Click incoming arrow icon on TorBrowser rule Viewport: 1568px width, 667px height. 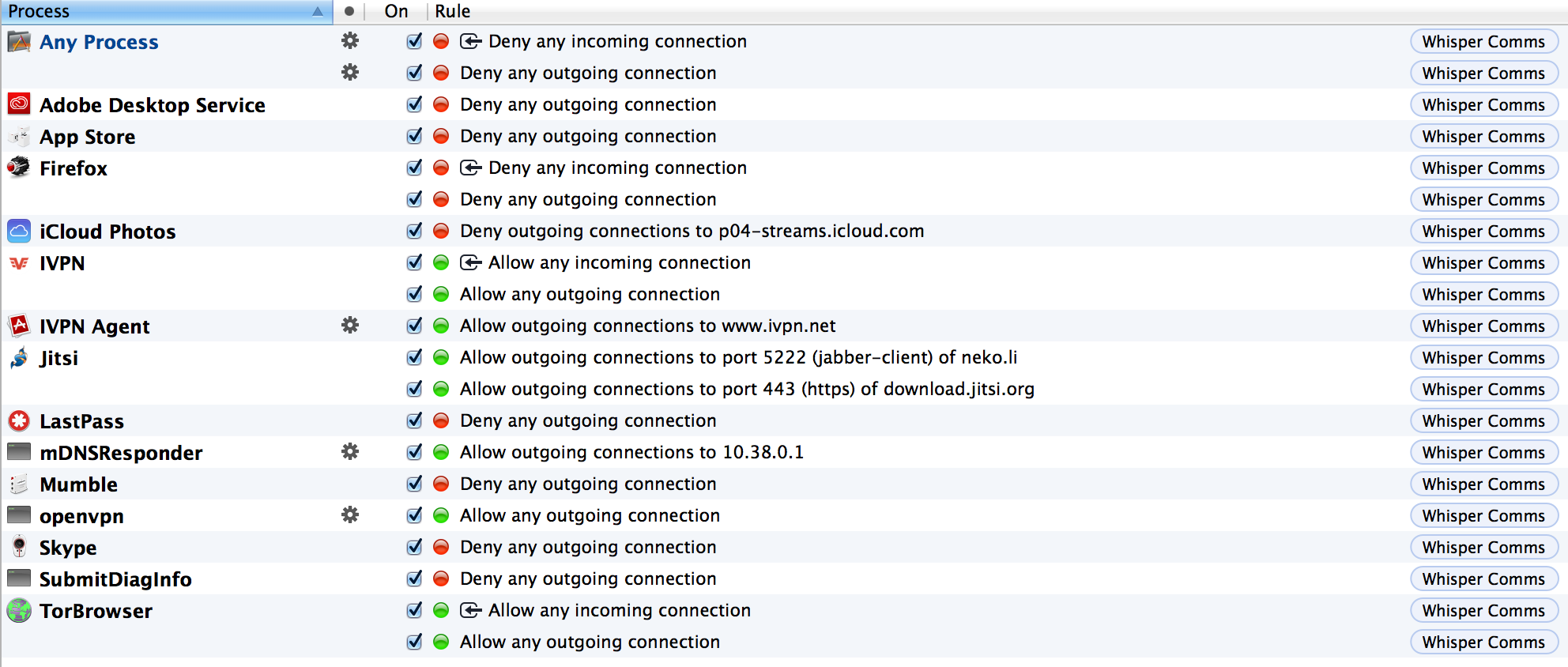(x=471, y=610)
